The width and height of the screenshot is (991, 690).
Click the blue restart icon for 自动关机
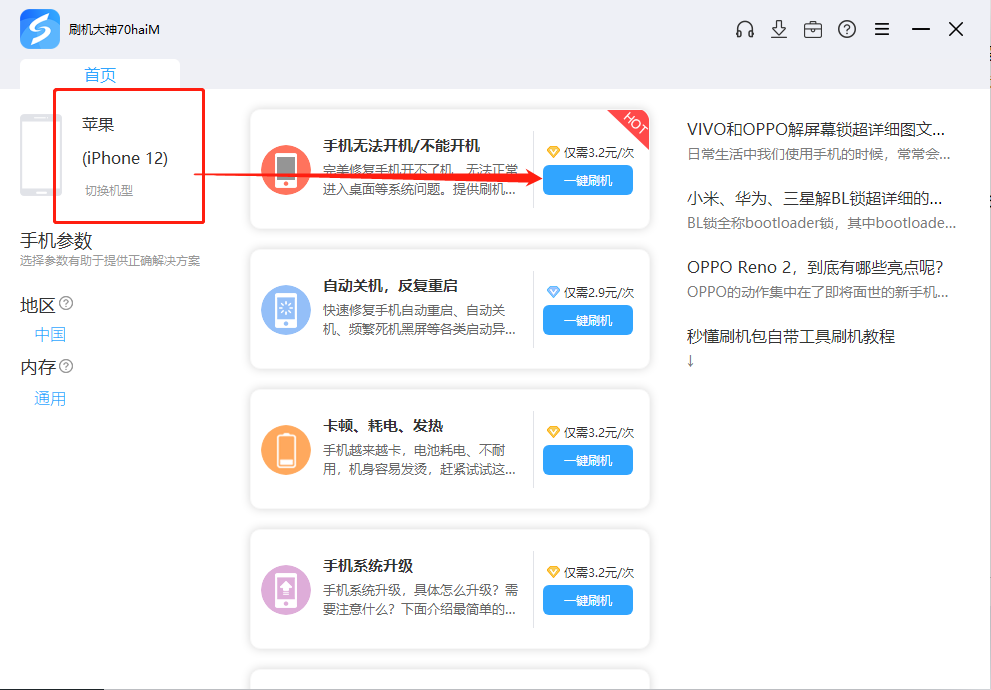click(286, 310)
